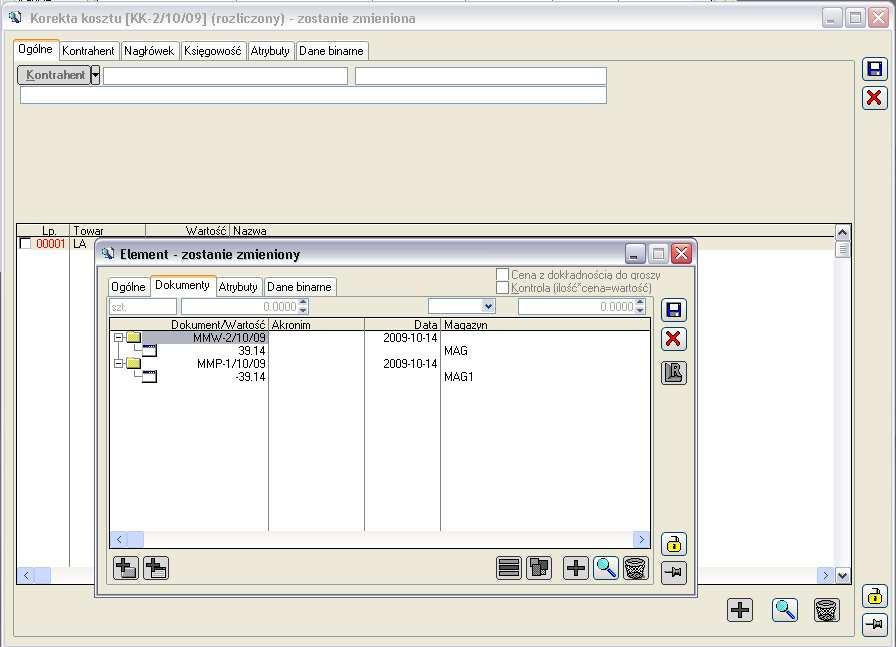Open the Atrybuty tab of Korekta kosztu
The height and width of the screenshot is (647, 896).
[x=270, y=51]
